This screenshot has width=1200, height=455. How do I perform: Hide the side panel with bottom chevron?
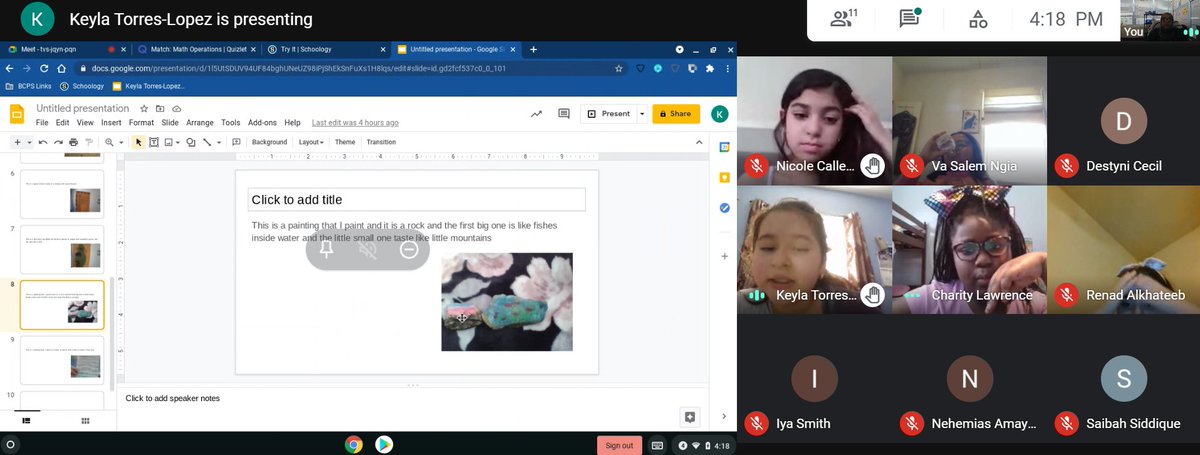click(x=725, y=417)
